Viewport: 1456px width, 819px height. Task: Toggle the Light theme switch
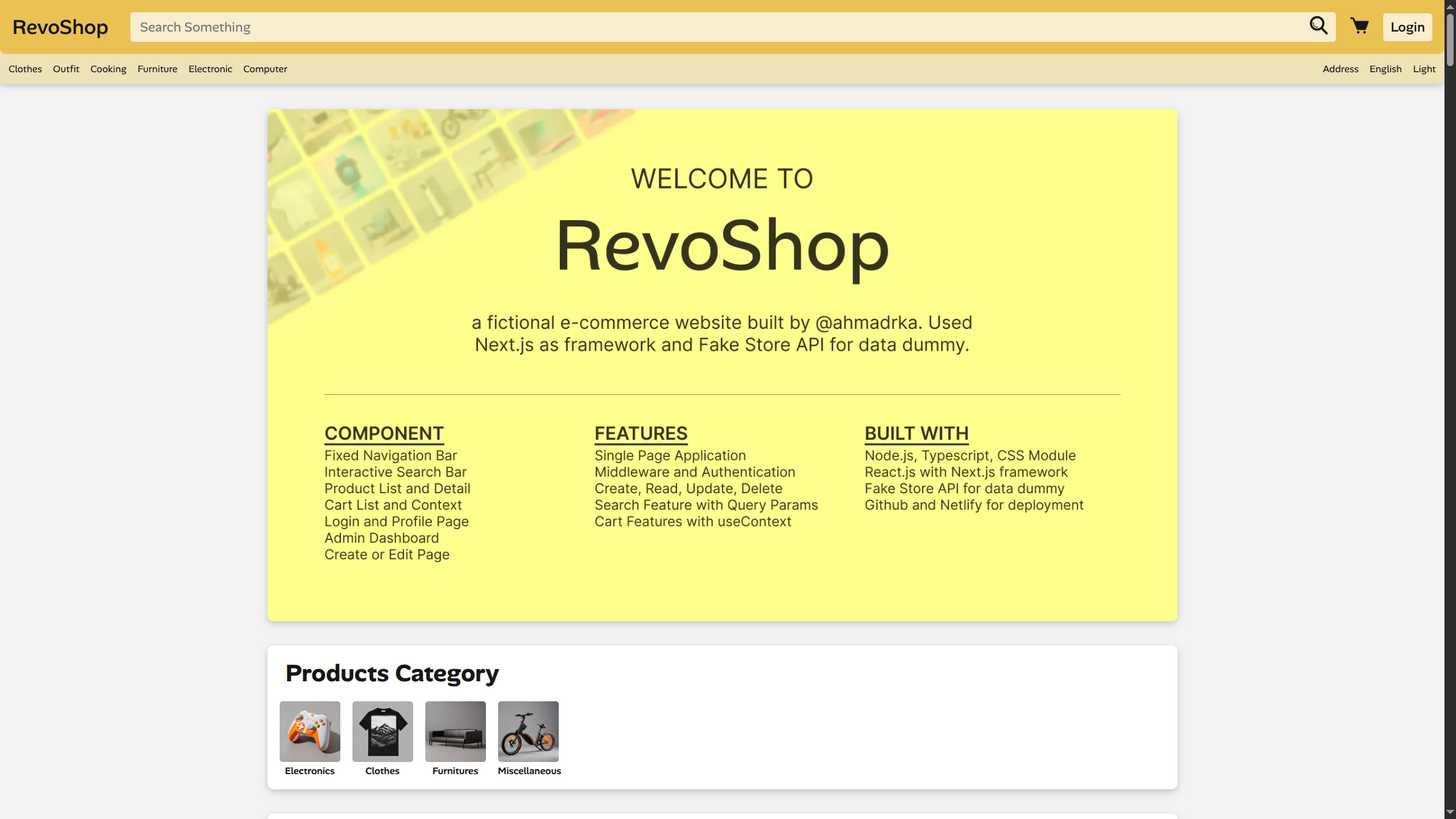[1424, 69]
